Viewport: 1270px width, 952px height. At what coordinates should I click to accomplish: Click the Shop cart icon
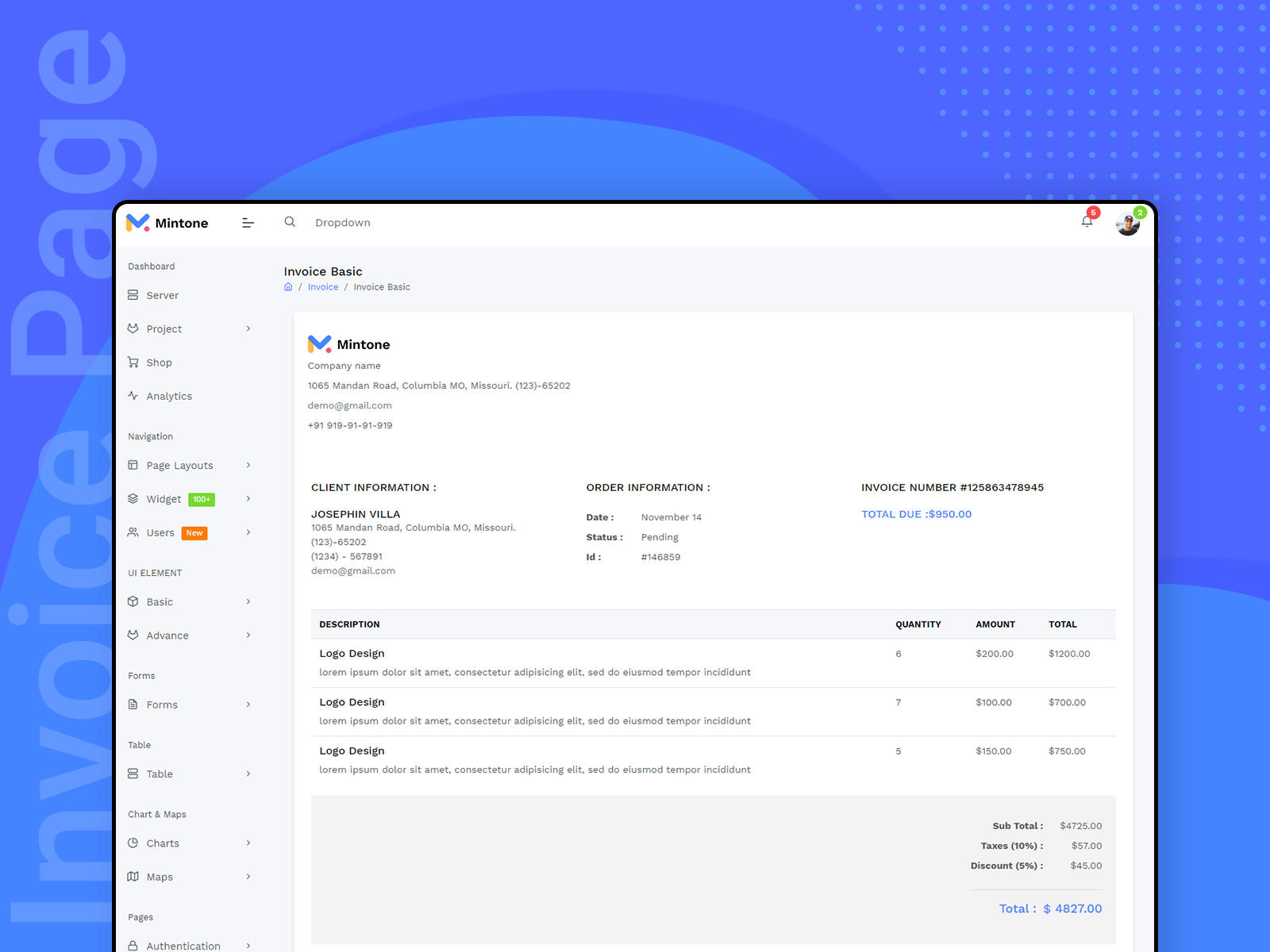[x=133, y=363]
